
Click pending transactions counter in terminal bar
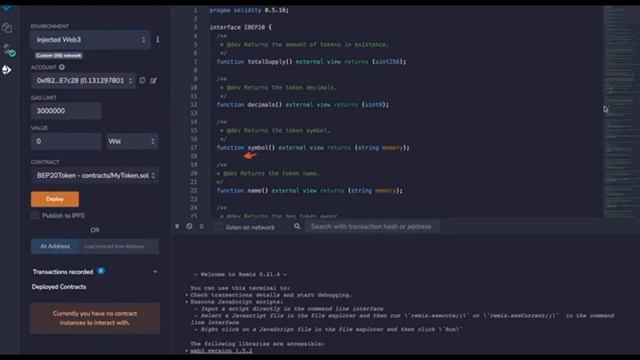(201, 227)
